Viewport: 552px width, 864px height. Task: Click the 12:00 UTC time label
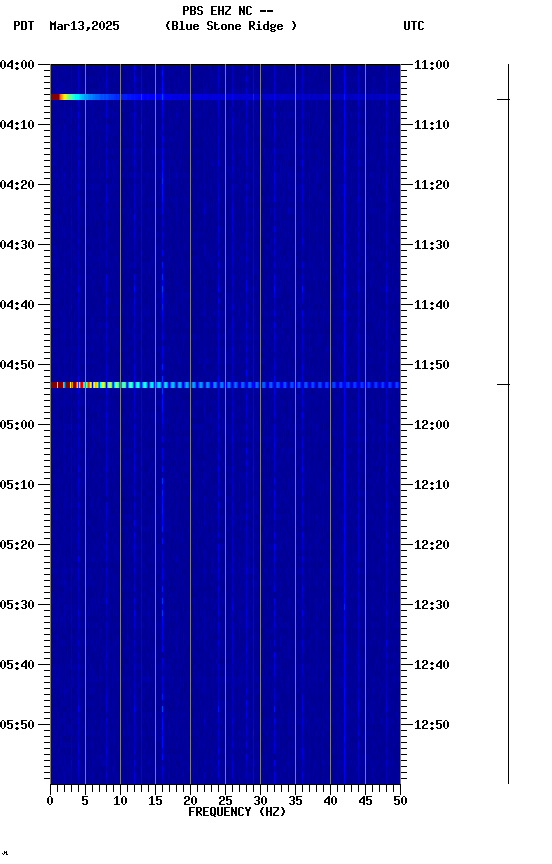pos(432,425)
